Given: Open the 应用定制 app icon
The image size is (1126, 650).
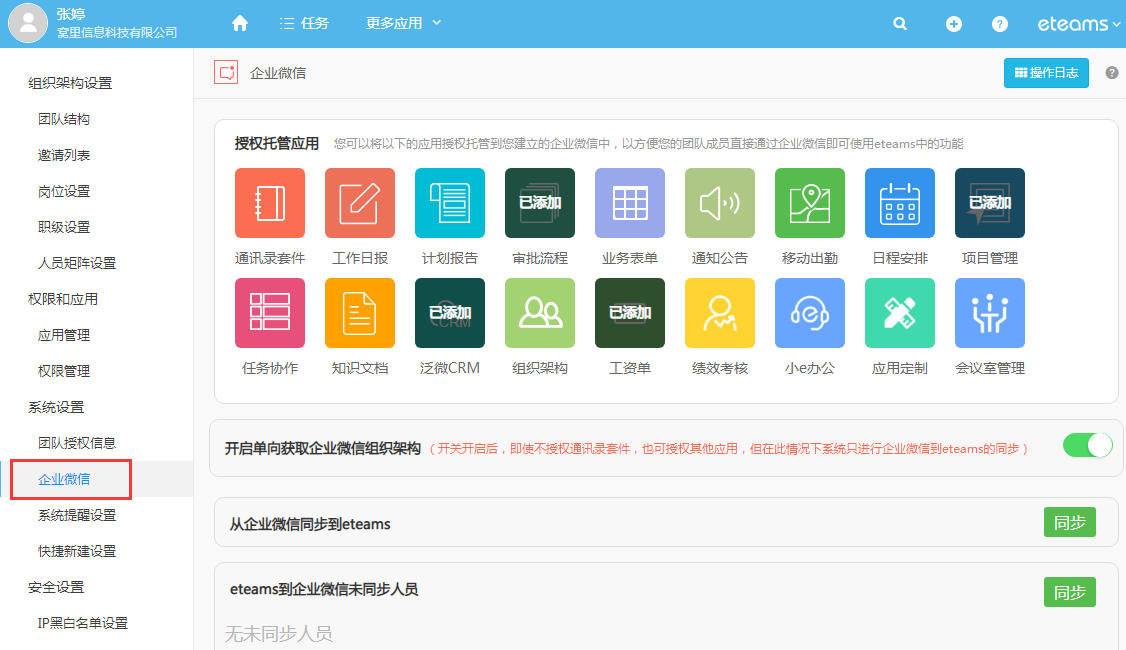Looking at the screenshot, I should 900,313.
